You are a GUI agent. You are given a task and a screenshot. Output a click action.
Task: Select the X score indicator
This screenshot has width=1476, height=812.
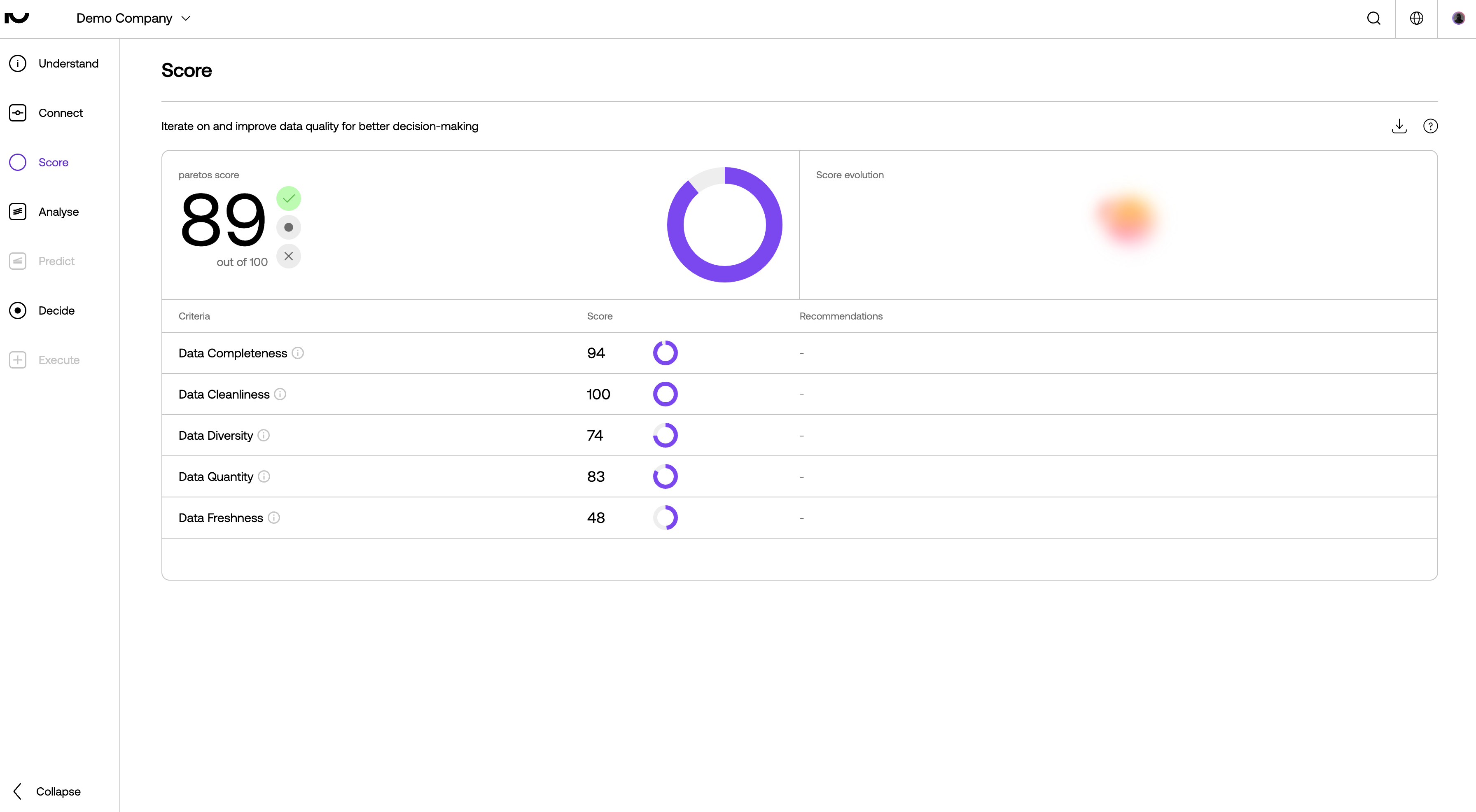click(x=288, y=256)
